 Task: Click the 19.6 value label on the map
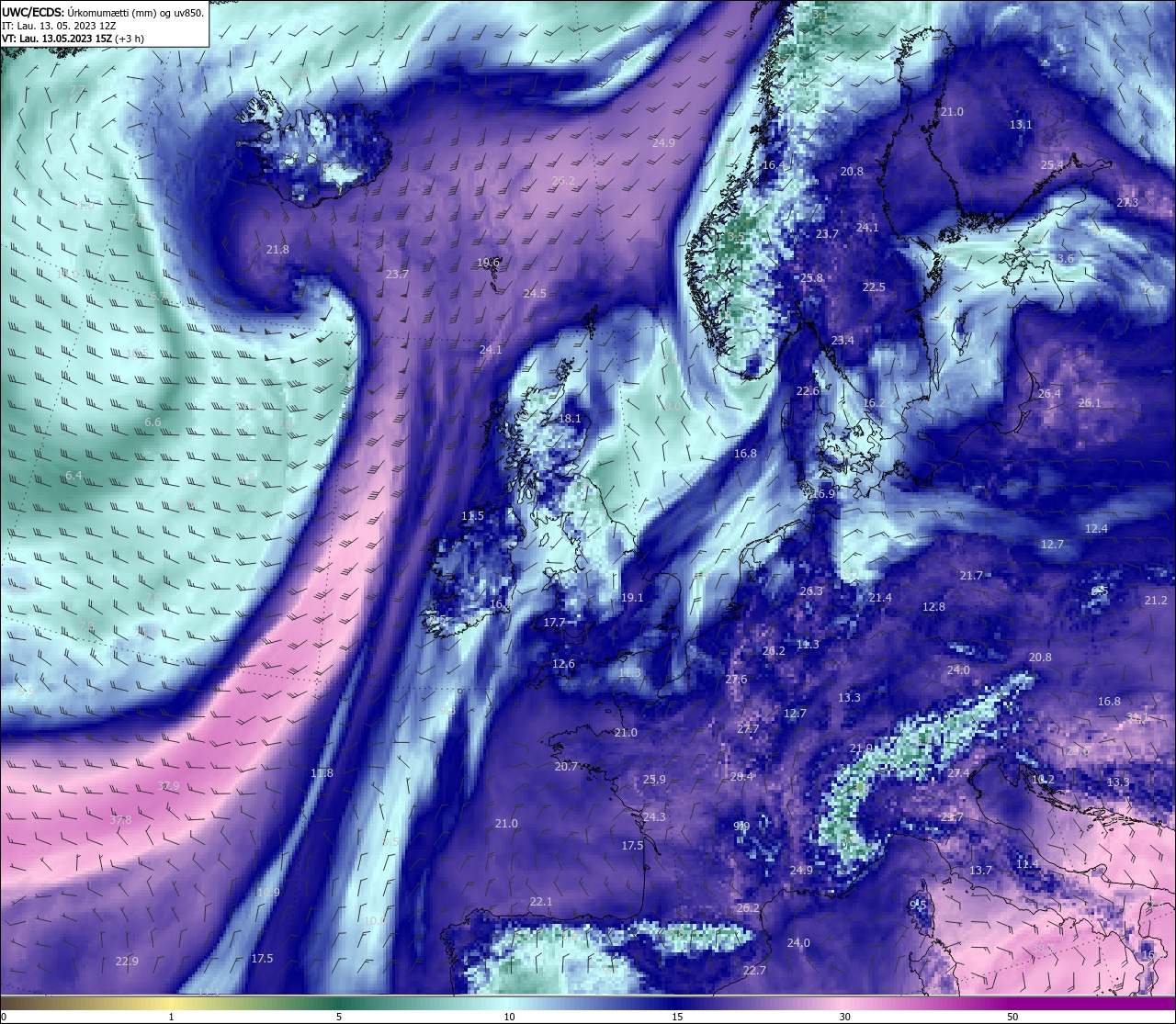pyautogui.click(x=488, y=263)
